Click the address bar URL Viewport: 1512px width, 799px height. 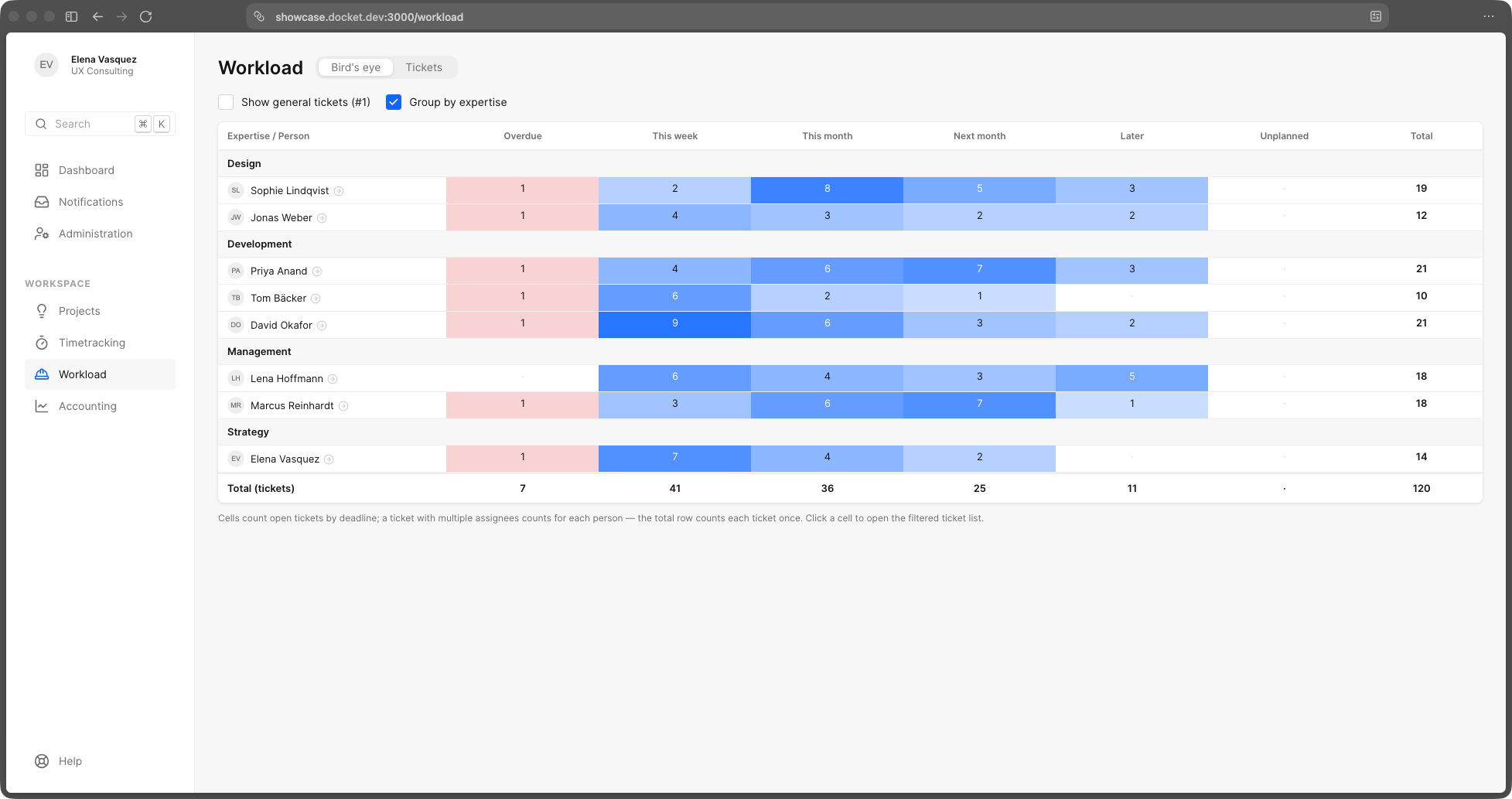369,17
